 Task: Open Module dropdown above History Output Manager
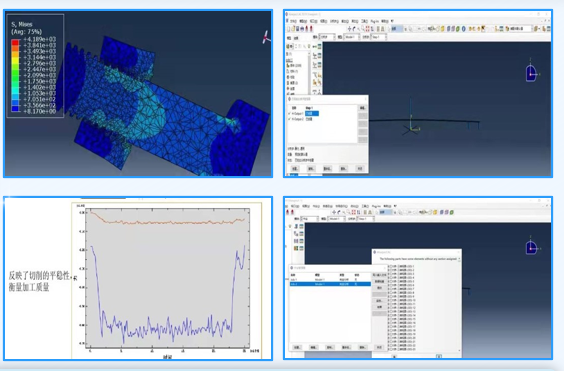[x=327, y=37]
